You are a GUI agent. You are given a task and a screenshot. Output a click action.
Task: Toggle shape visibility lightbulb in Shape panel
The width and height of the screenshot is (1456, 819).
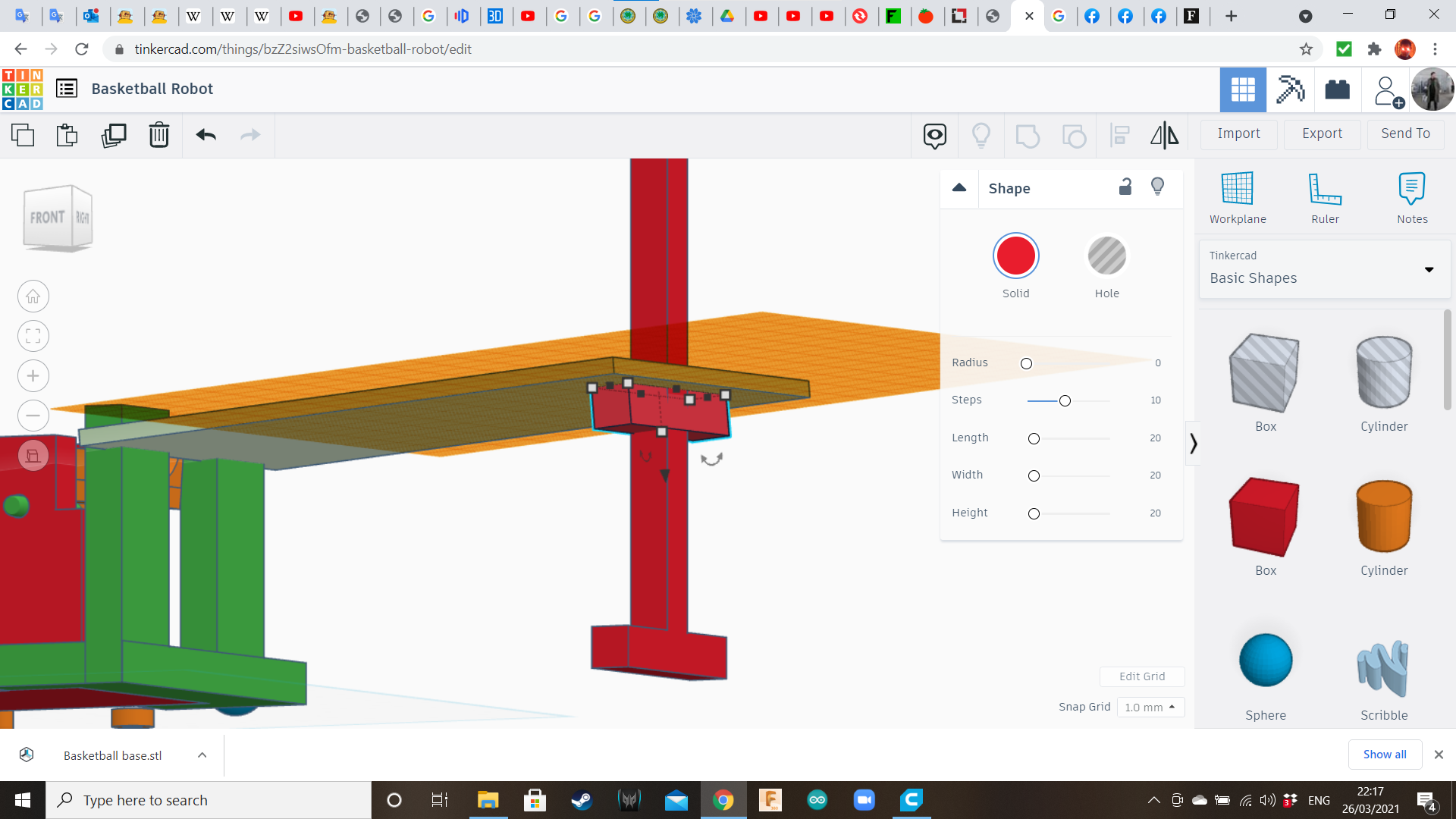(1157, 187)
